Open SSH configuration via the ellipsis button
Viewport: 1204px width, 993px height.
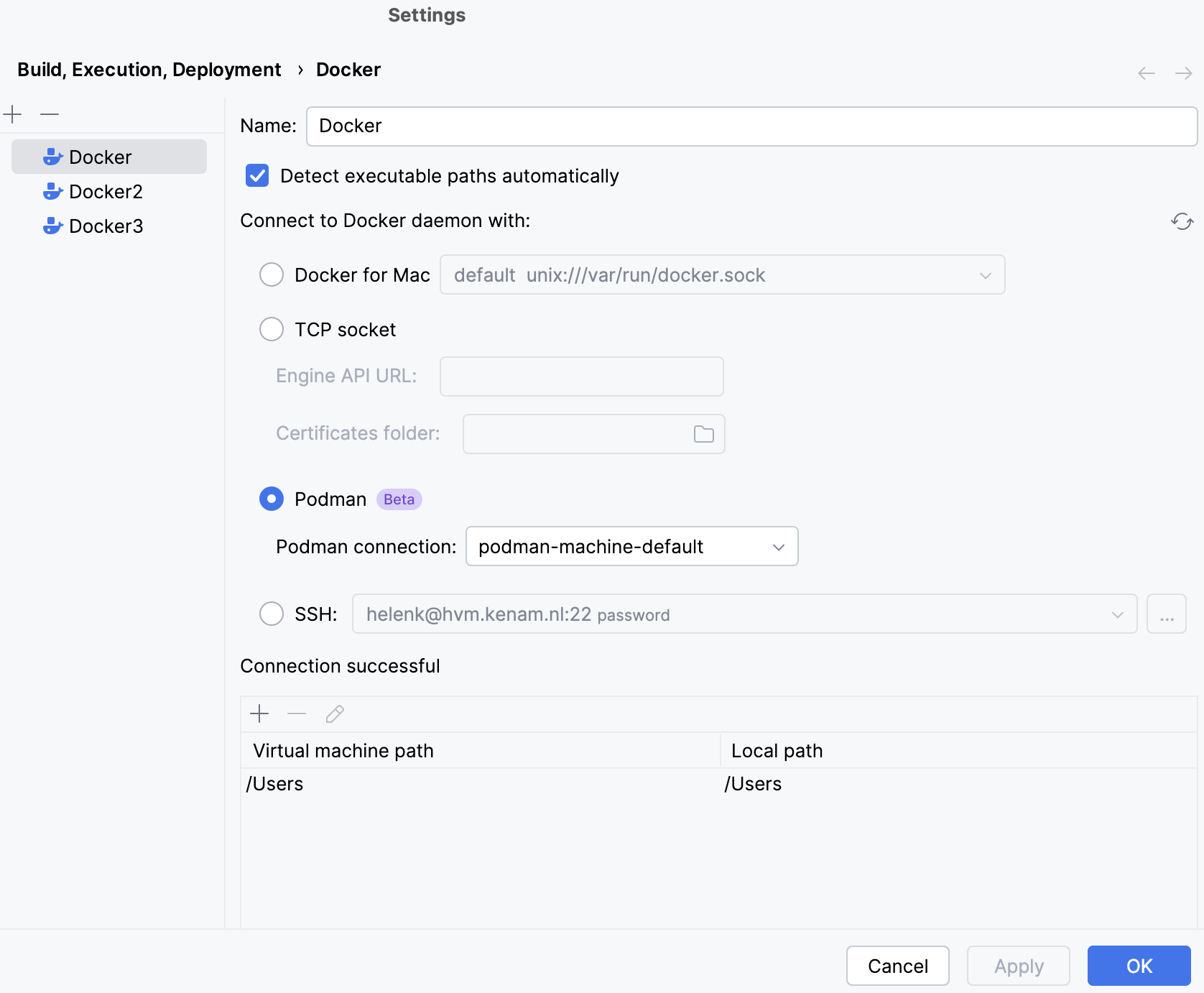tap(1167, 614)
